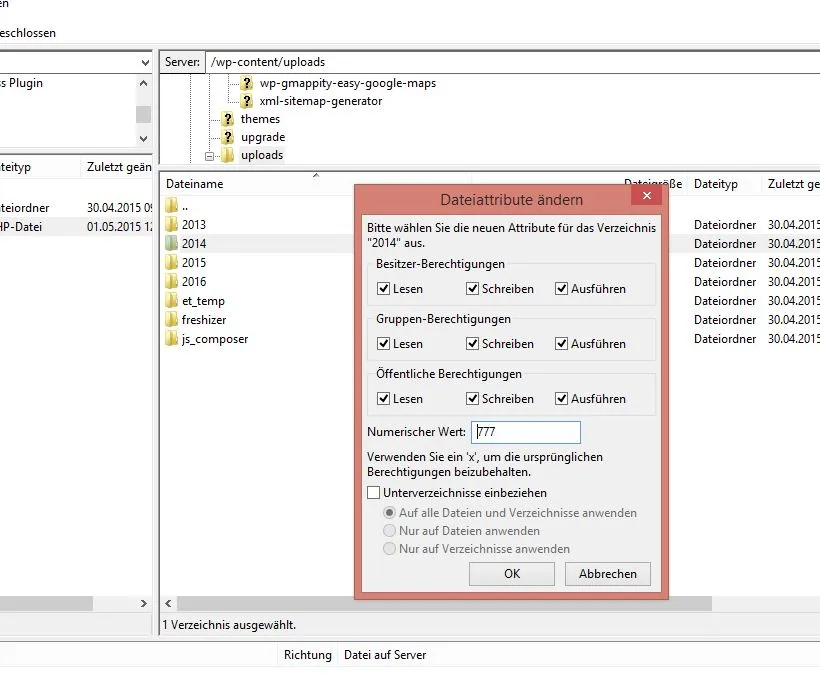Click the freshizer folder icon

tap(172, 320)
